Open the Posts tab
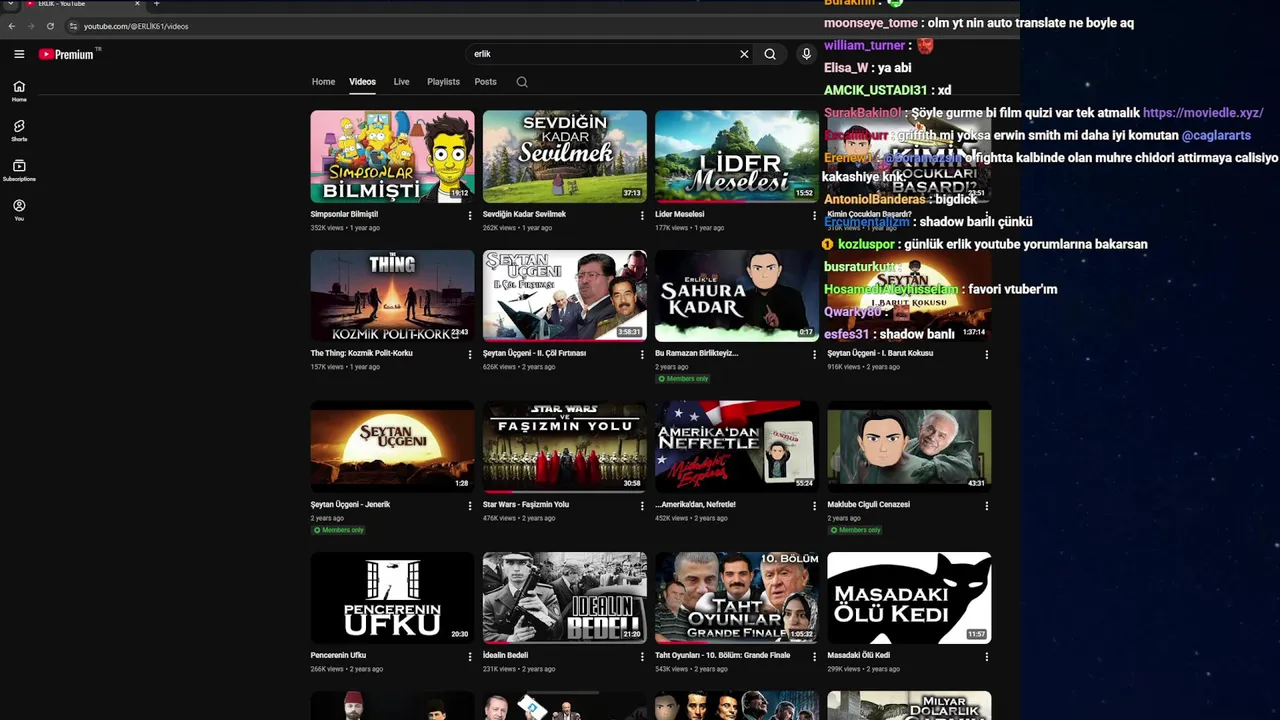 tap(485, 82)
